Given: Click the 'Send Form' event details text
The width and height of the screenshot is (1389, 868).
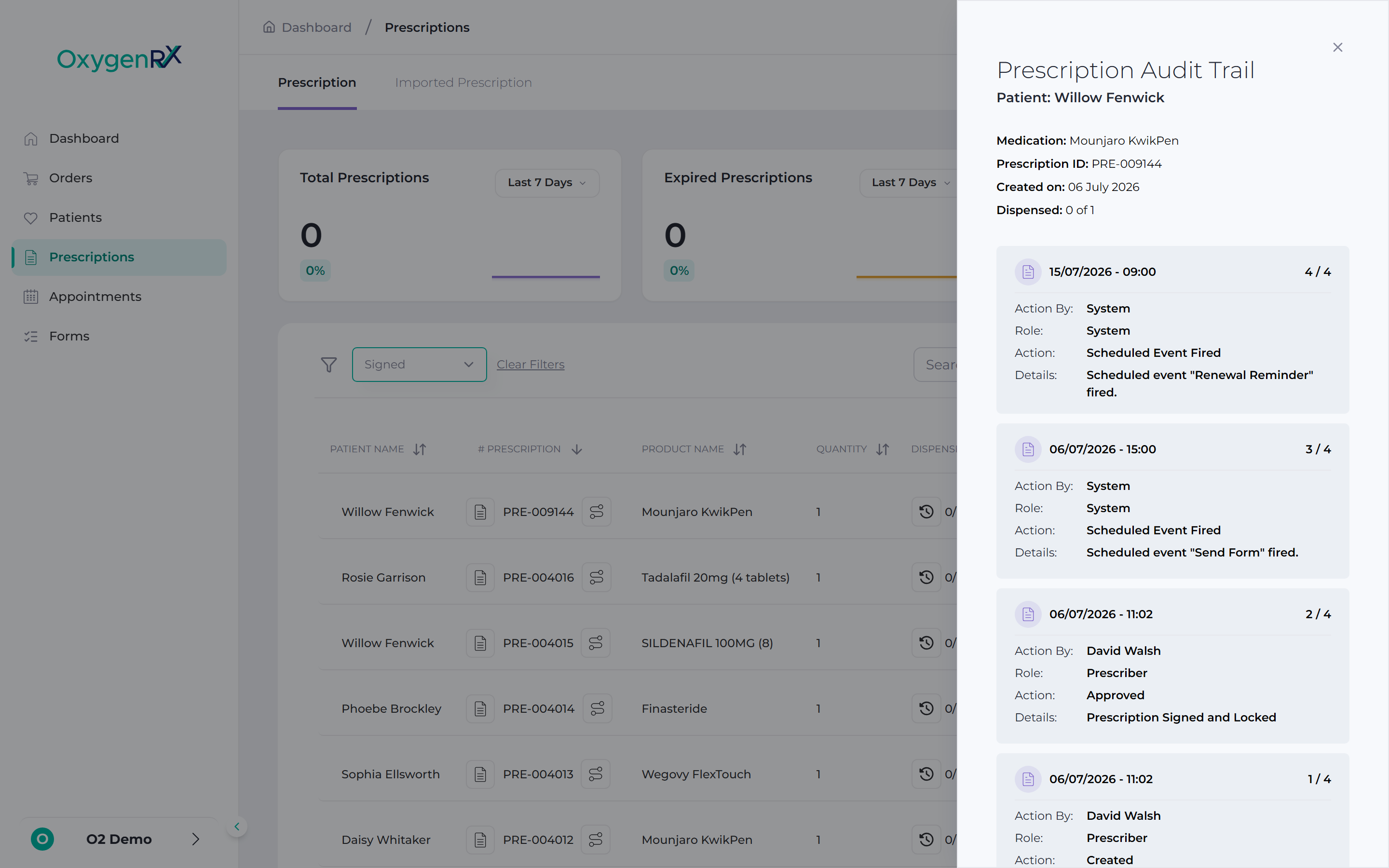Looking at the screenshot, I should (x=1192, y=552).
